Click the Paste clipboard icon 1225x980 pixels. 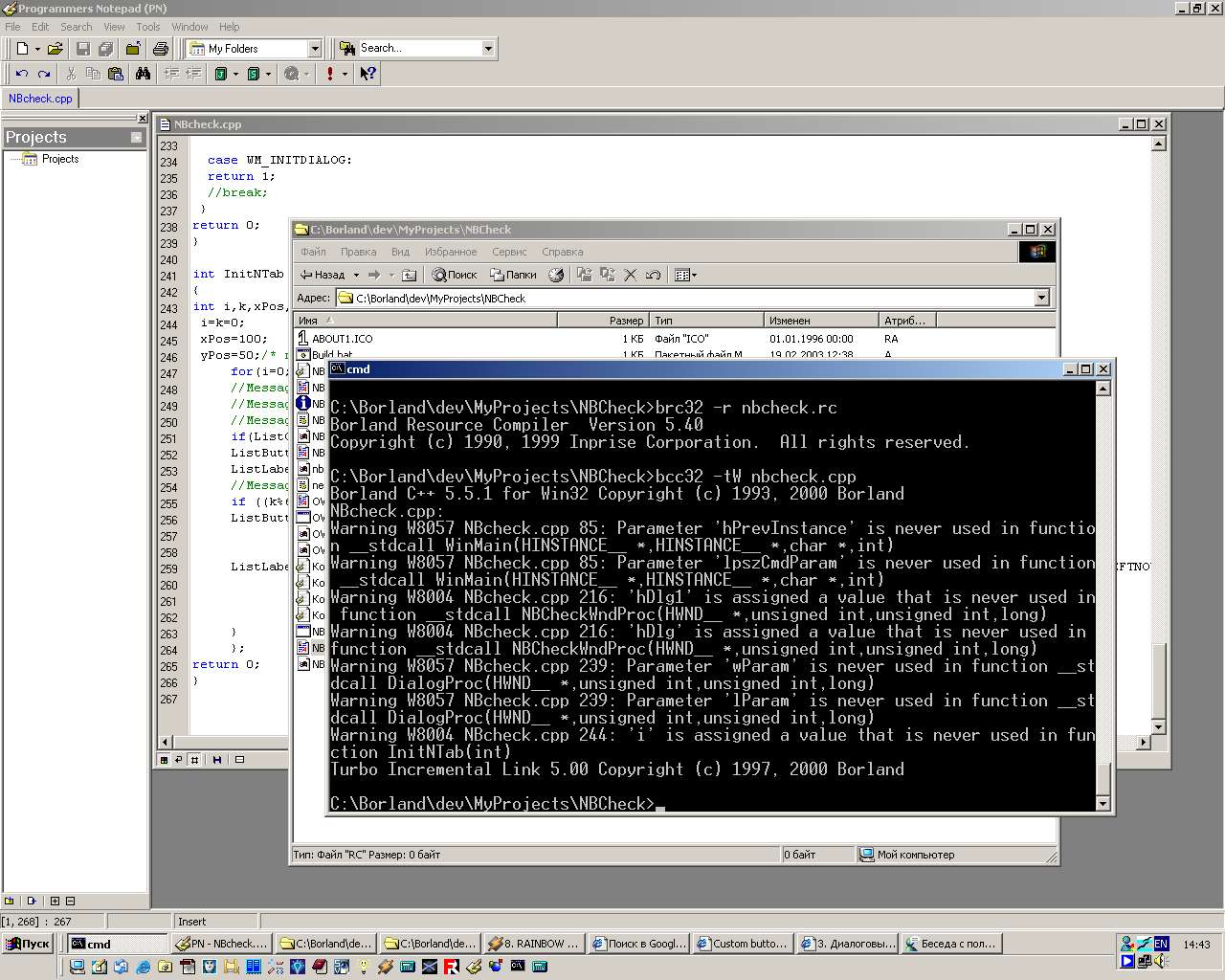point(116,74)
